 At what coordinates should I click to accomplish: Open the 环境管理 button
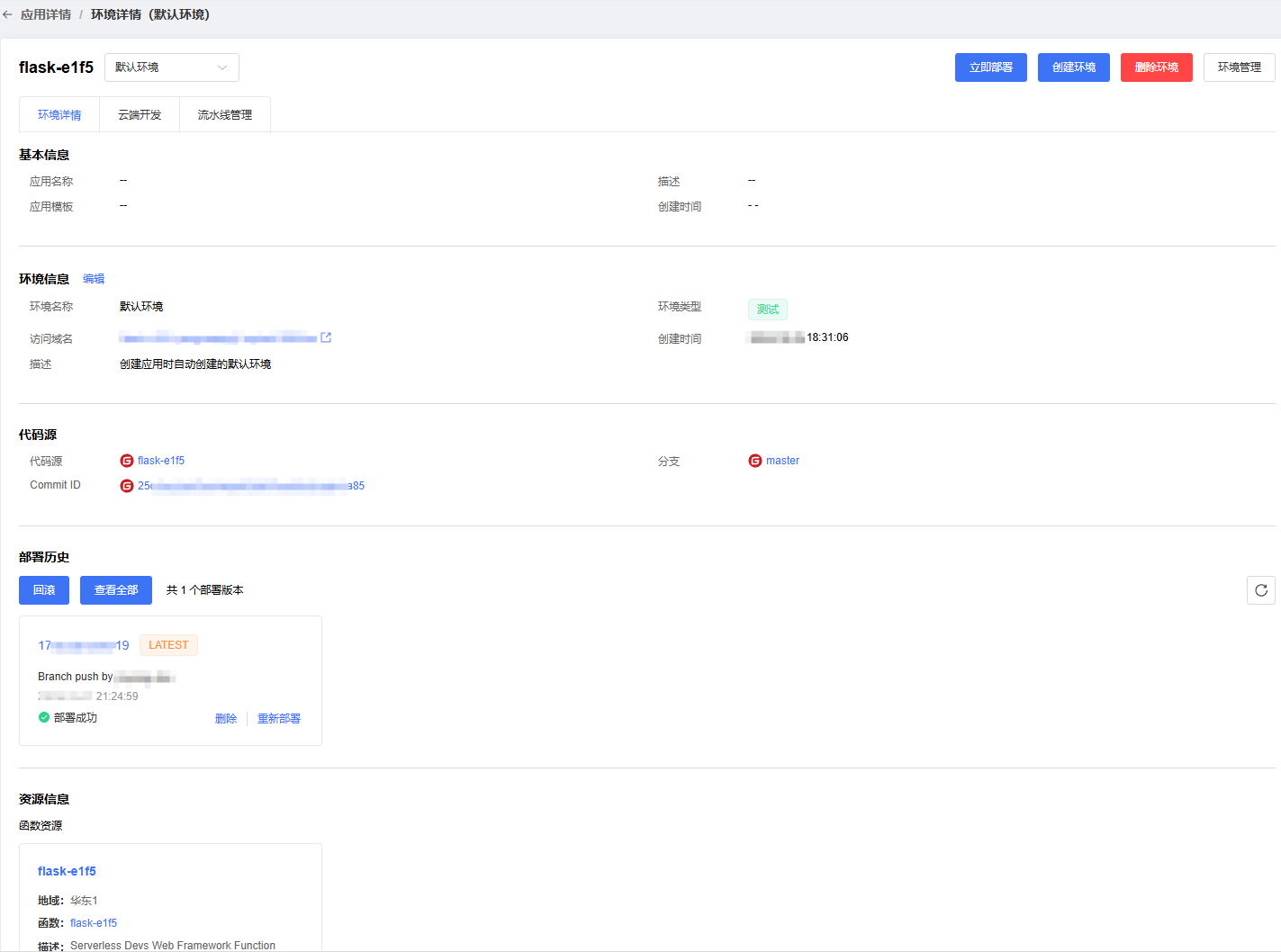coord(1240,67)
